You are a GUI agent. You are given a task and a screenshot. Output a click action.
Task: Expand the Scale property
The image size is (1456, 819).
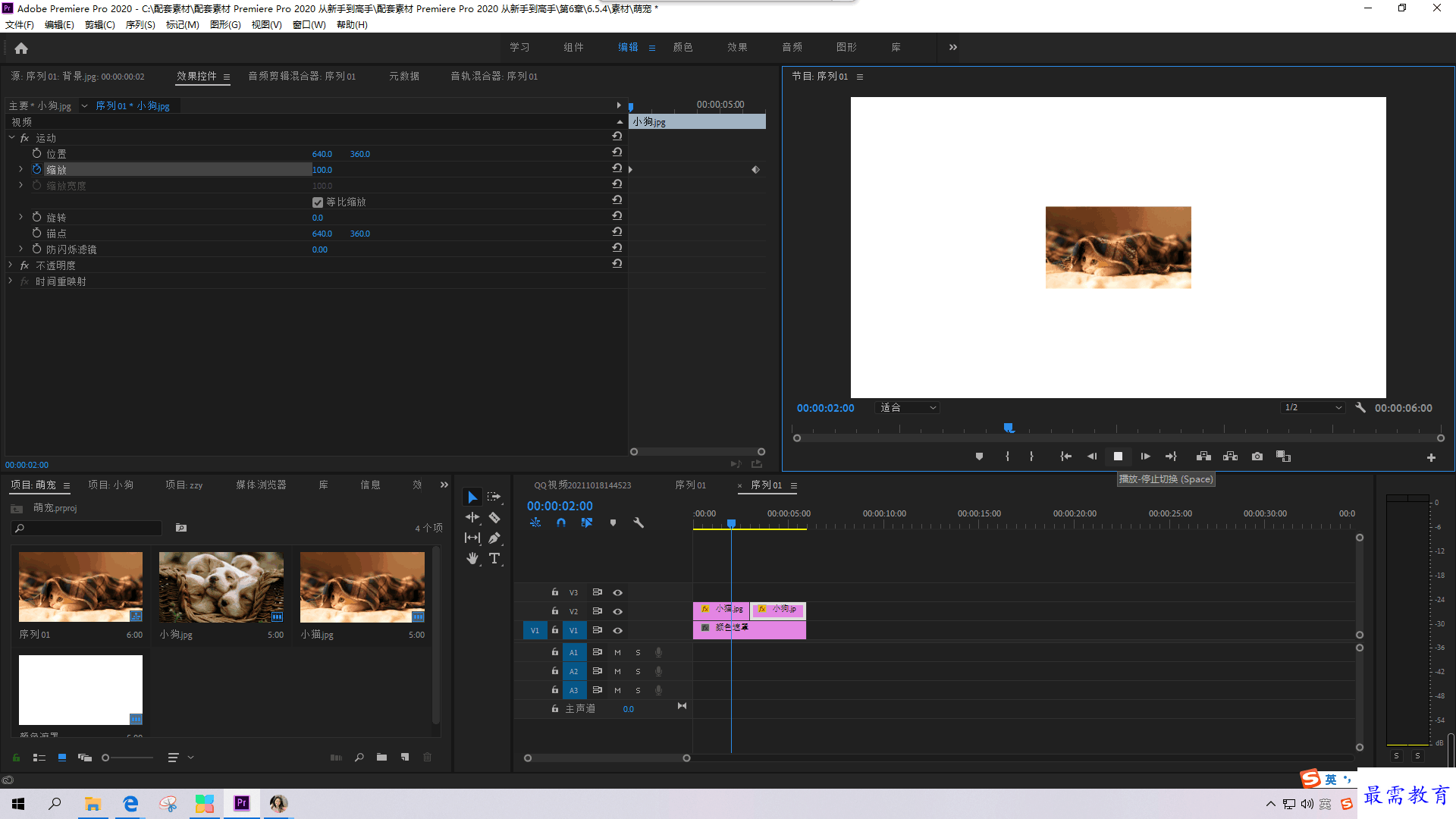click(x=20, y=169)
